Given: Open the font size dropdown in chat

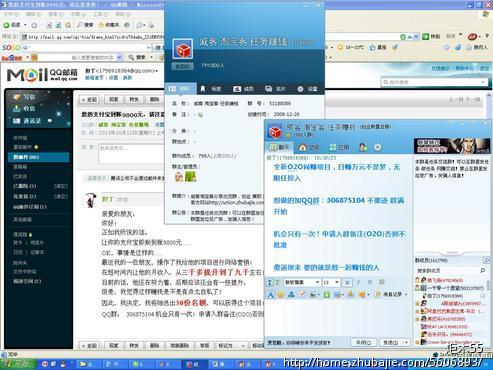Looking at the screenshot, I should click(337, 282).
